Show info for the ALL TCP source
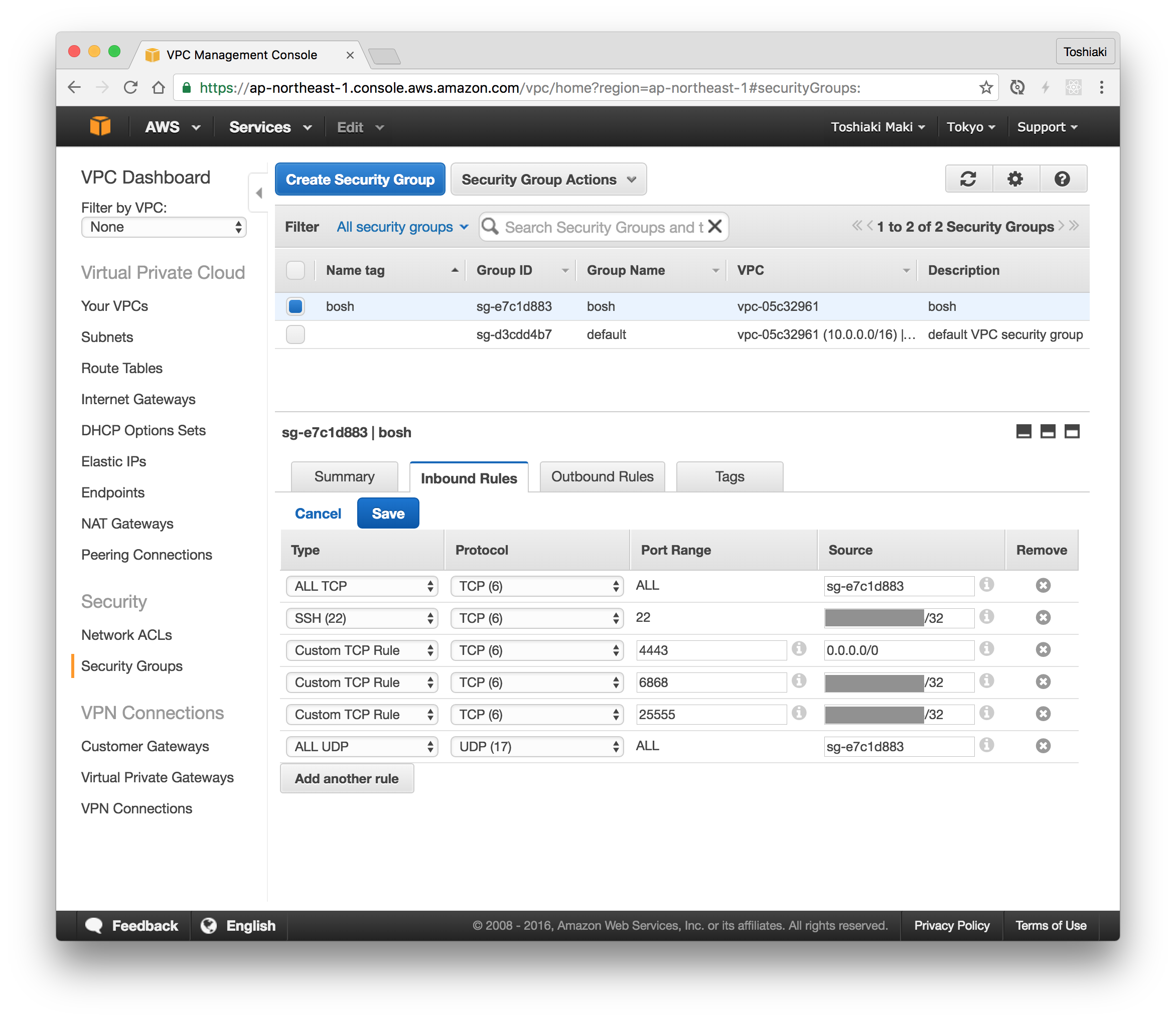This screenshot has width=1176, height=1021. (x=987, y=585)
